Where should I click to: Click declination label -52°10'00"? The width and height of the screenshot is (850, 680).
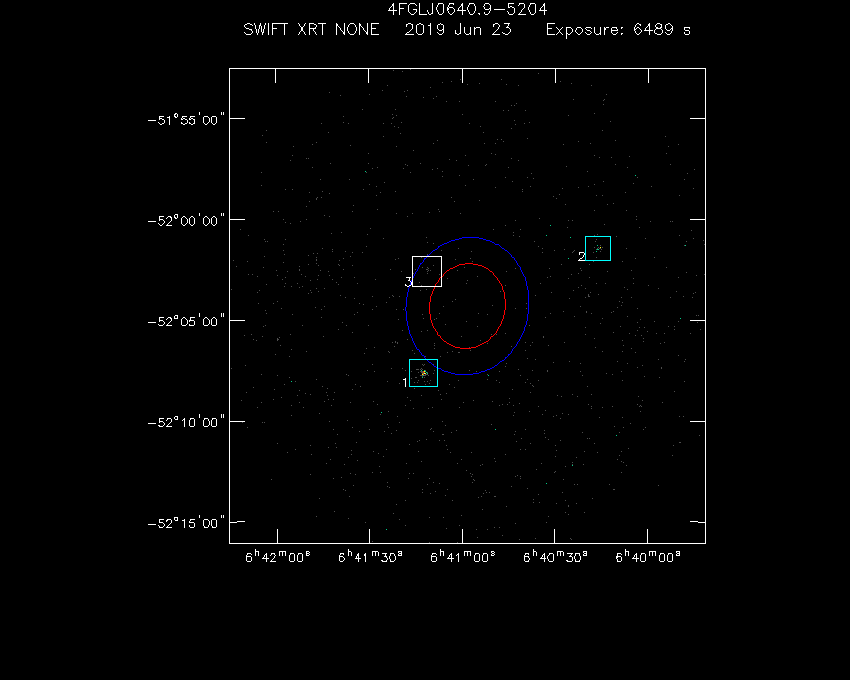pyautogui.click(x=186, y=422)
